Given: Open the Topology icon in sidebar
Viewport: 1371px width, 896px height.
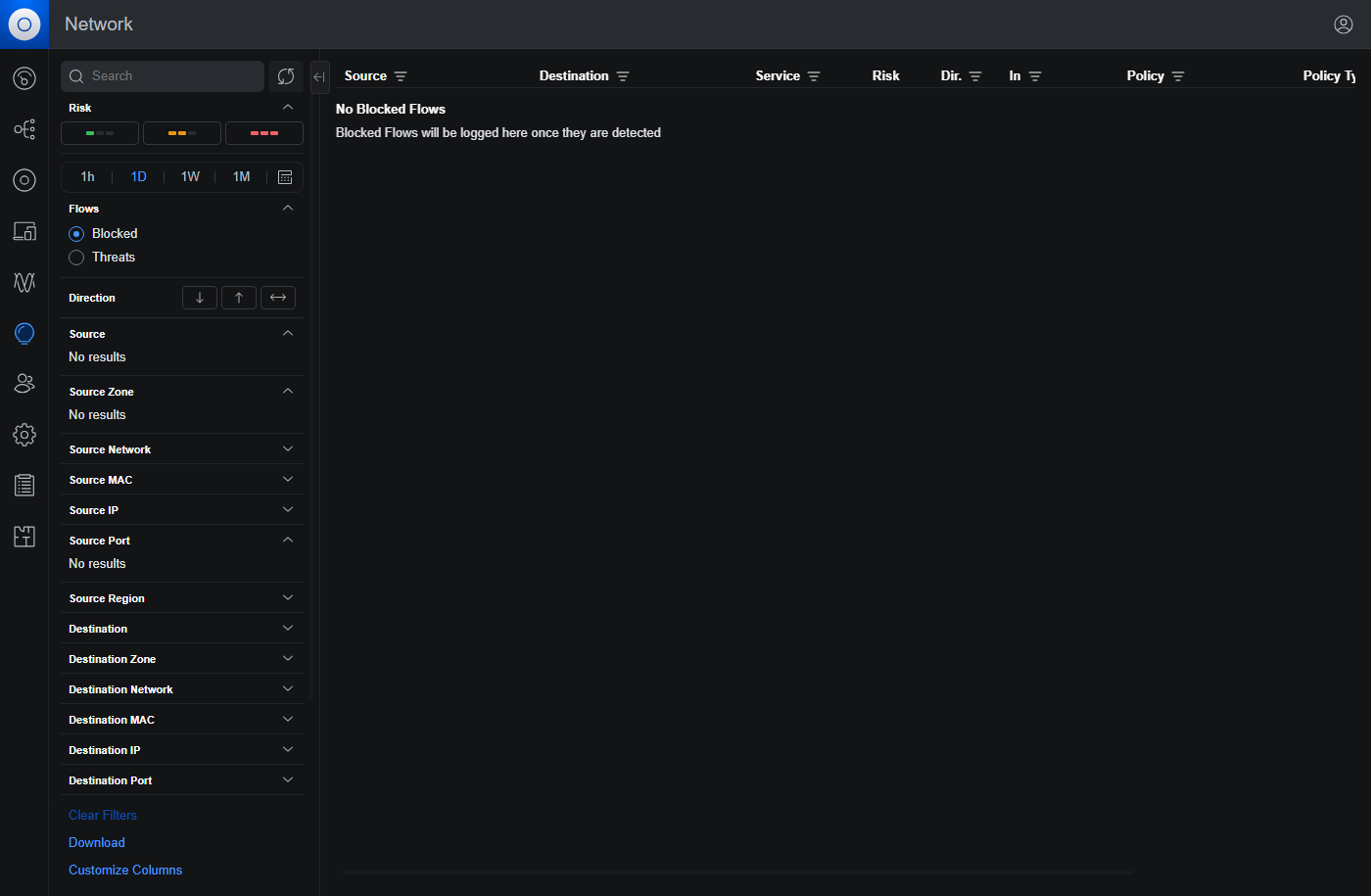Looking at the screenshot, I should [x=24, y=129].
